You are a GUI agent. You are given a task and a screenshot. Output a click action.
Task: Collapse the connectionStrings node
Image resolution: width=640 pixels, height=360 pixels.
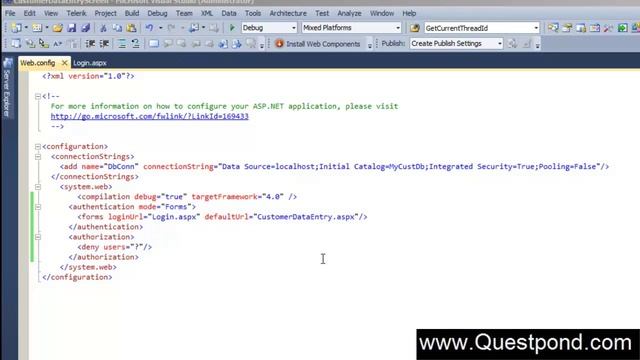(x=38, y=157)
